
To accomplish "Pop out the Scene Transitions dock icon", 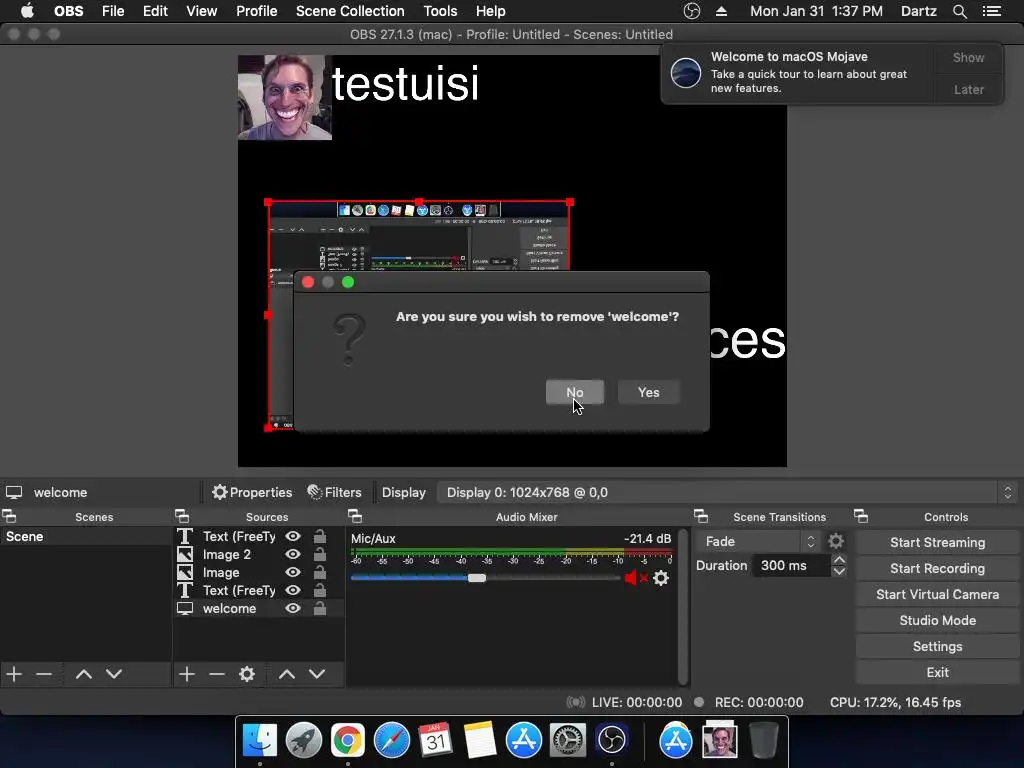I will tap(701, 517).
